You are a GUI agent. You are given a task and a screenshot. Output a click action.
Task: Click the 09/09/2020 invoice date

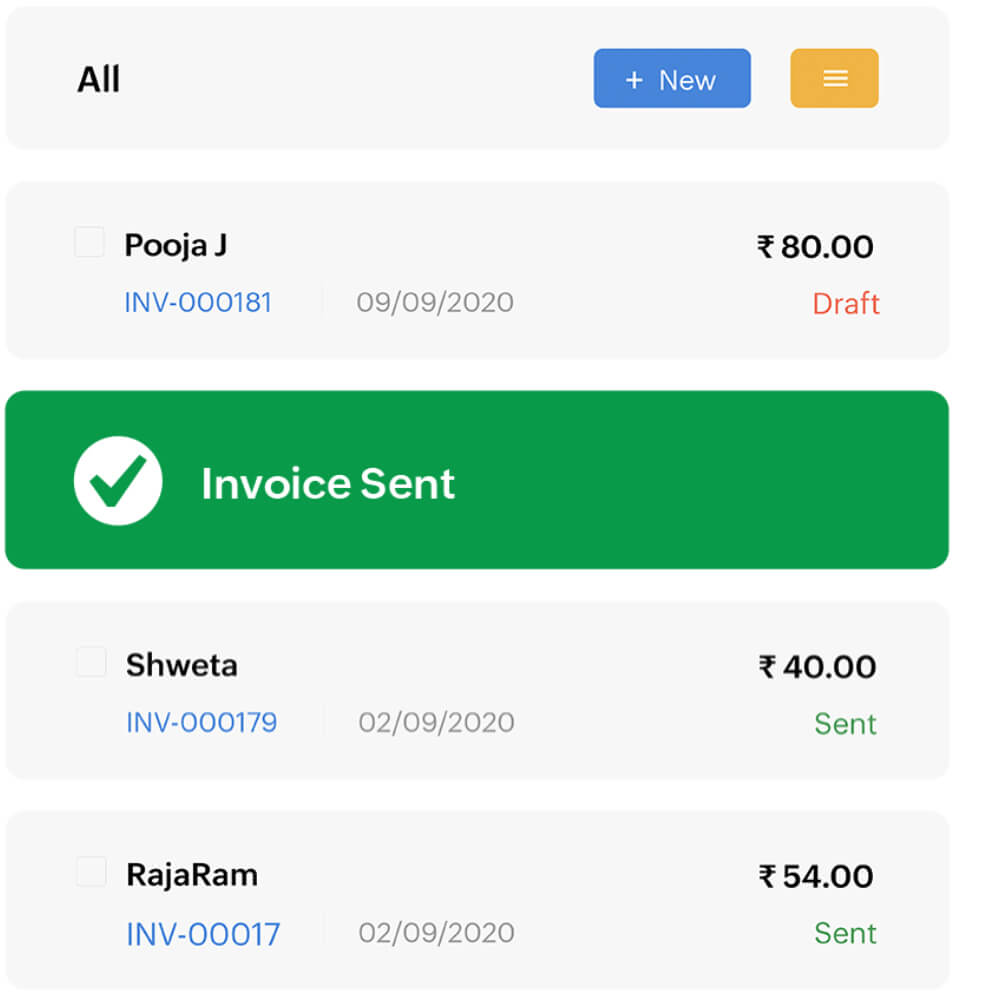click(x=435, y=302)
